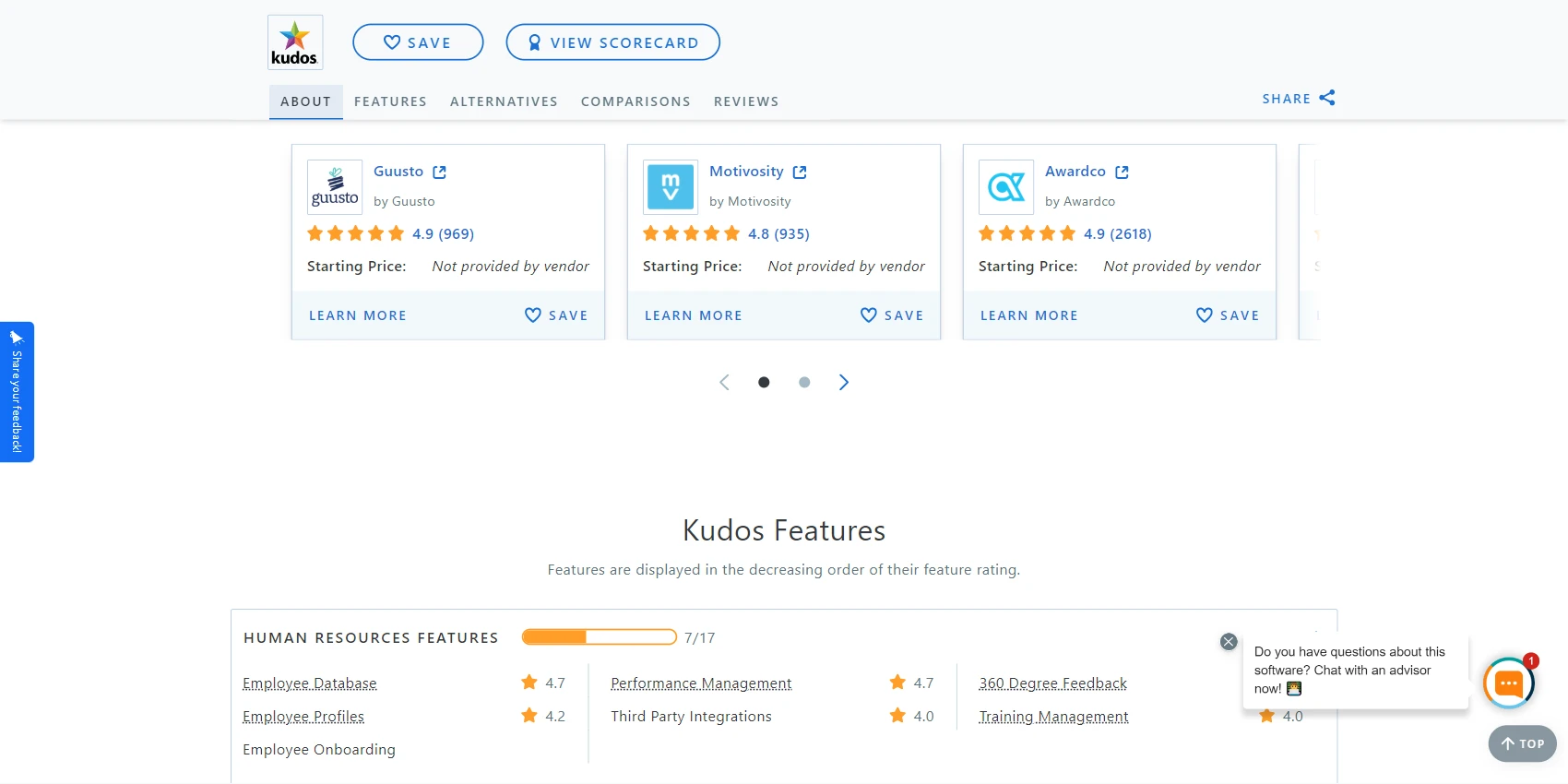Click the Motivosity logo thumbnail
The image size is (1568, 784).
tap(671, 187)
